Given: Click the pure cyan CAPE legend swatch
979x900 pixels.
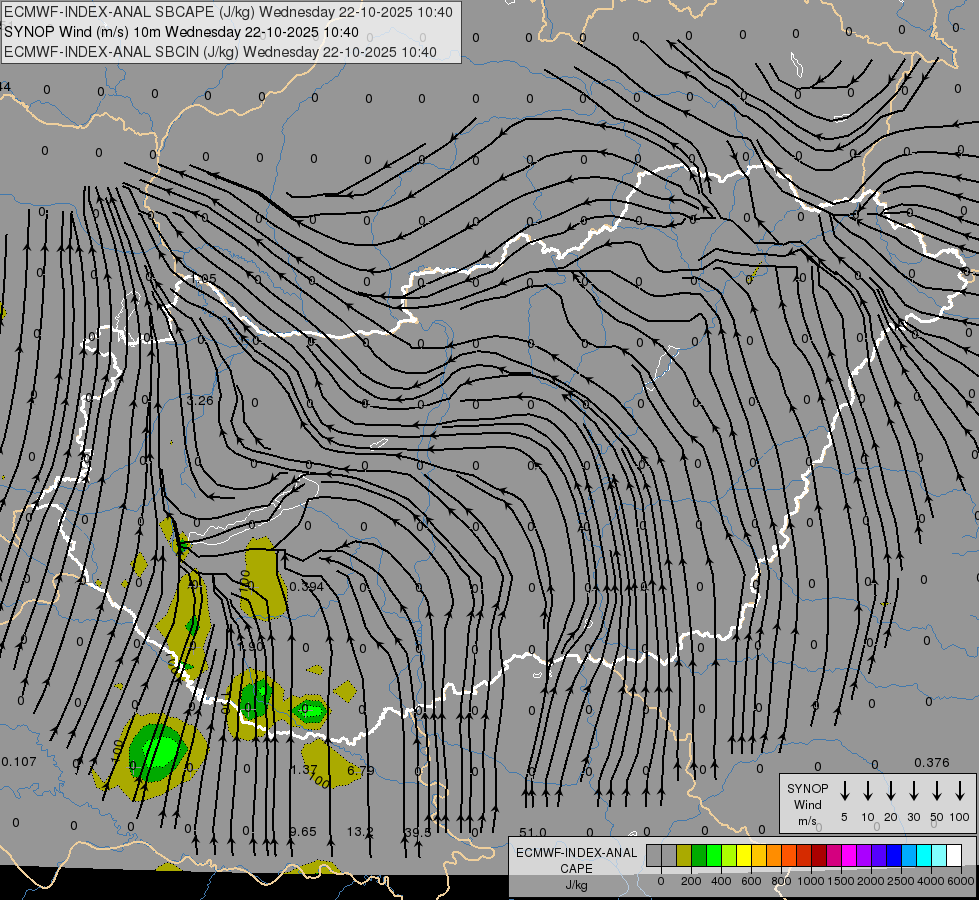Looking at the screenshot, I should click(x=925, y=855).
